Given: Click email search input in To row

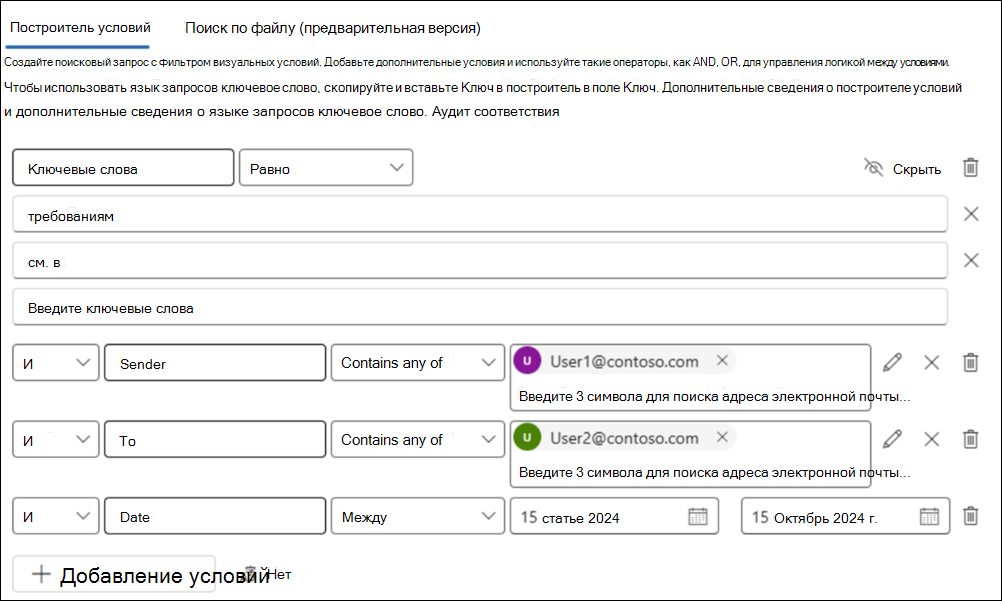Looking at the screenshot, I should (x=690, y=472).
